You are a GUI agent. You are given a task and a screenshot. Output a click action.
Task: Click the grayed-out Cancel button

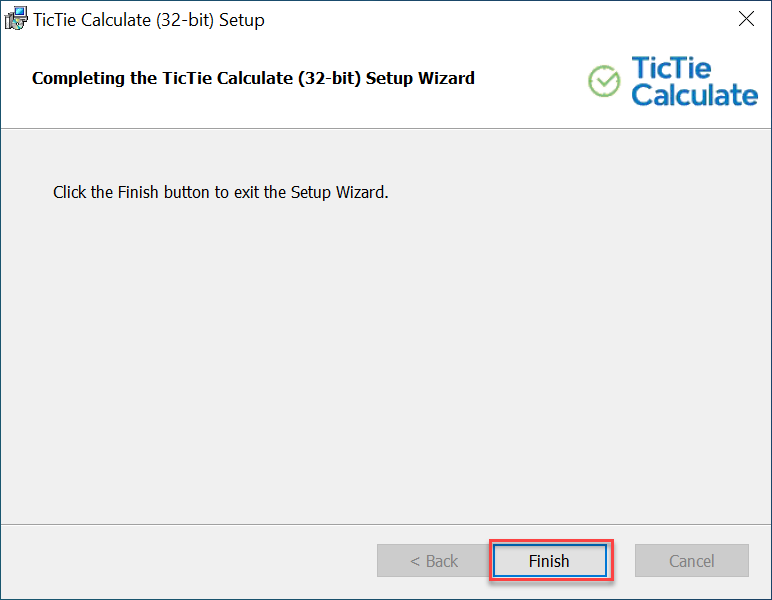click(x=692, y=561)
